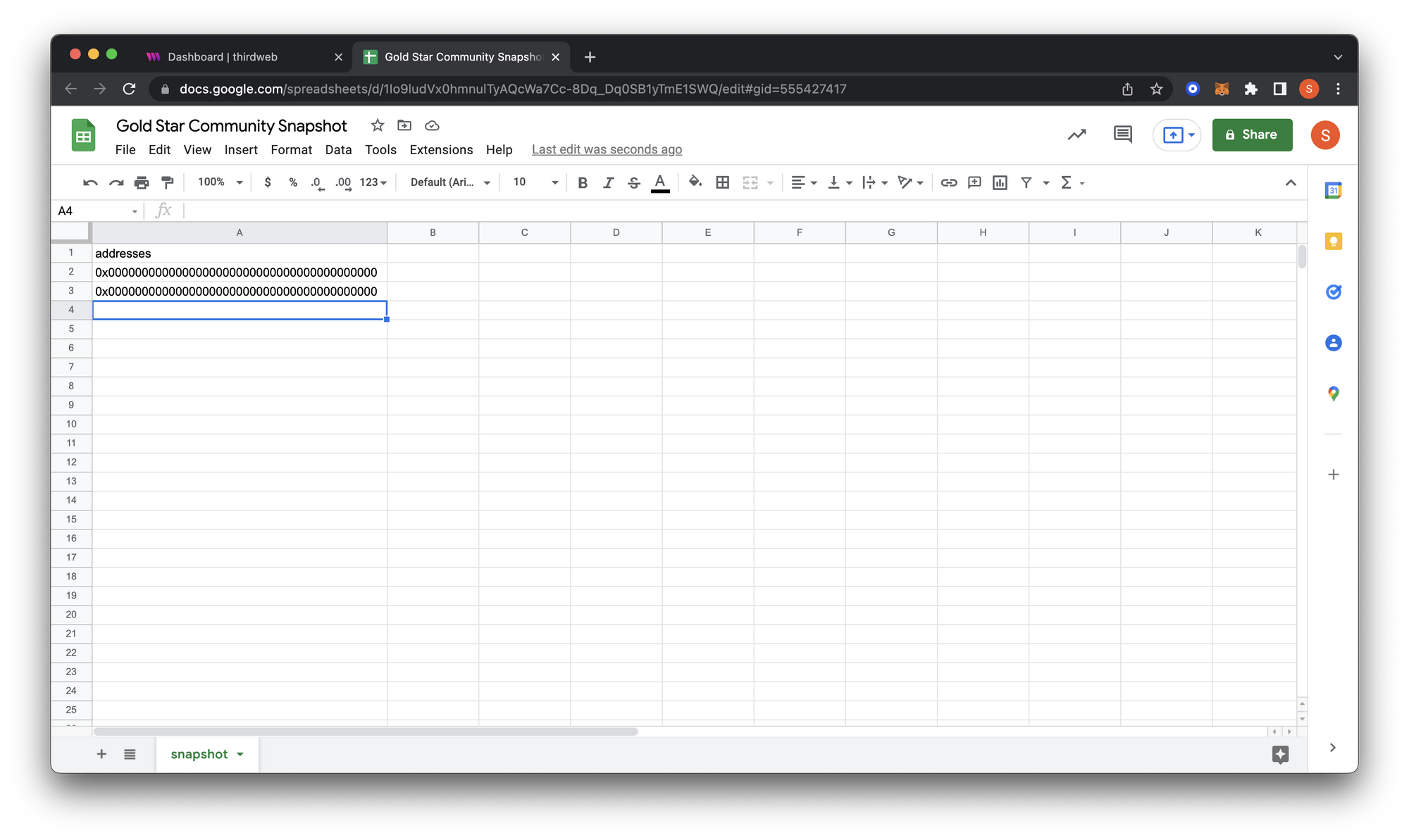The height and width of the screenshot is (840, 1409).
Task: Open the Extensions menu
Action: click(x=441, y=150)
